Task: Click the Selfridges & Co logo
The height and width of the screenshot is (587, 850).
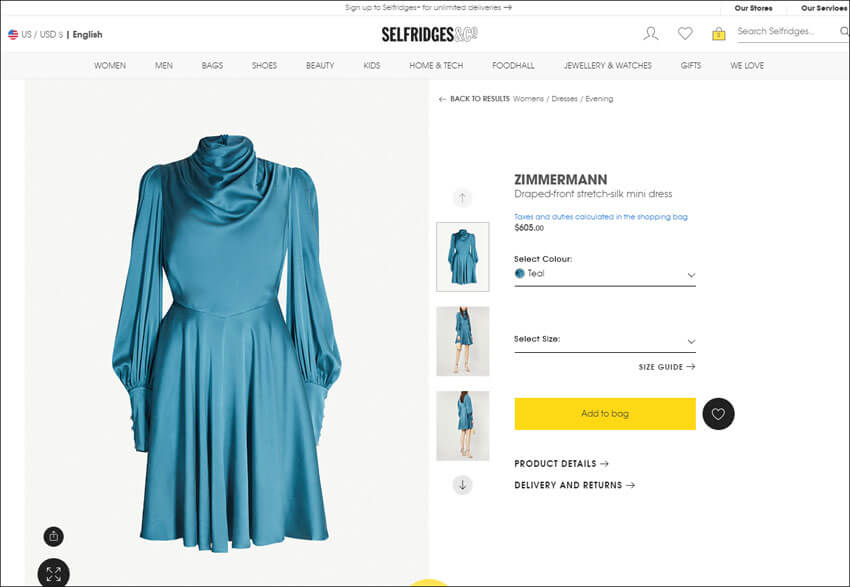Action: [x=429, y=34]
